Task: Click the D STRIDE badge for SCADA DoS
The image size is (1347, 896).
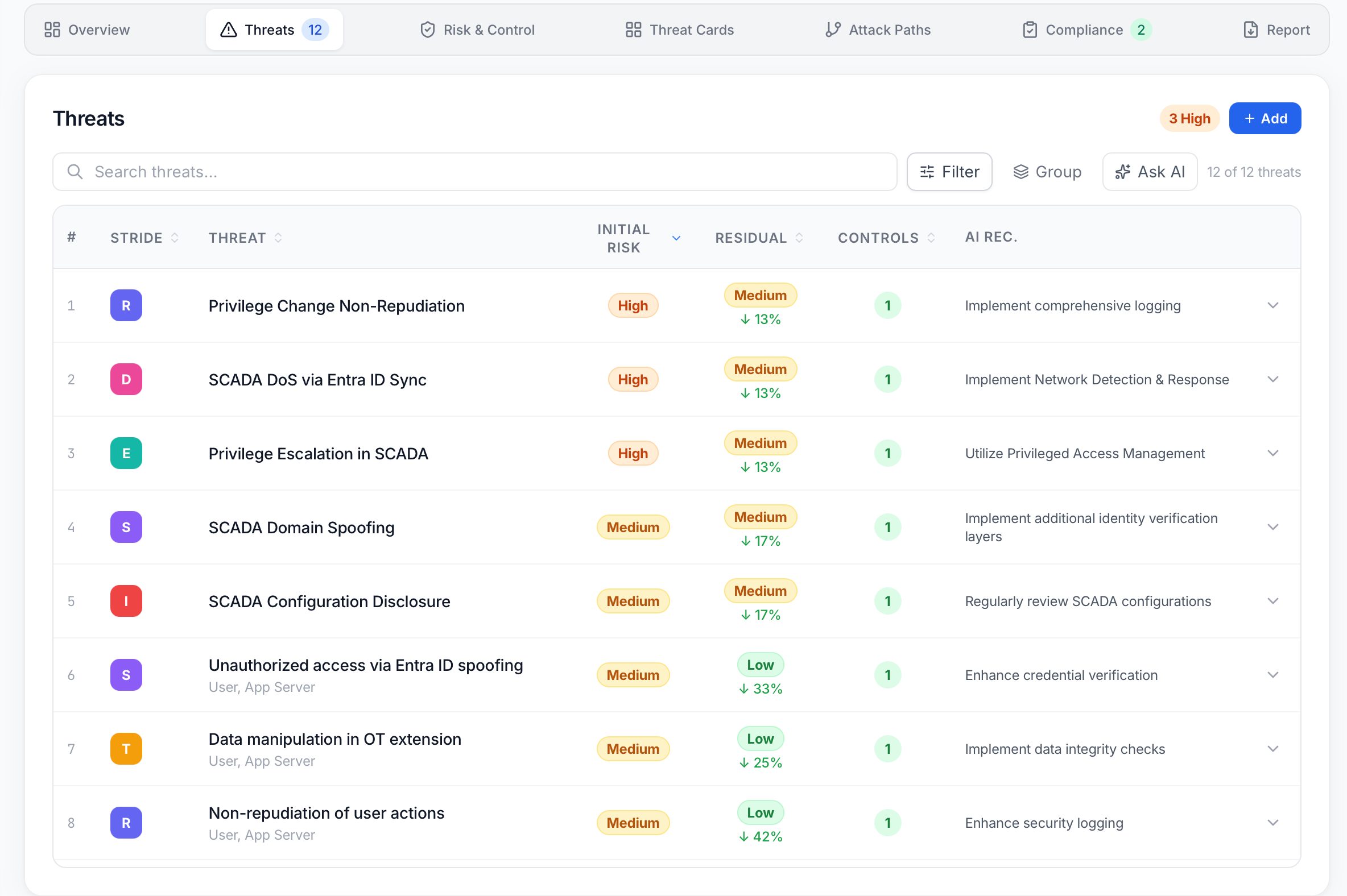Action: coord(126,379)
